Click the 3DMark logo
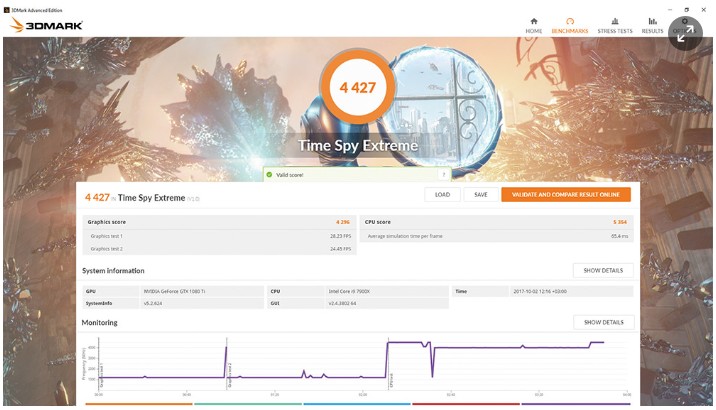Image resolution: width=716 pixels, height=410 pixels. point(46,25)
